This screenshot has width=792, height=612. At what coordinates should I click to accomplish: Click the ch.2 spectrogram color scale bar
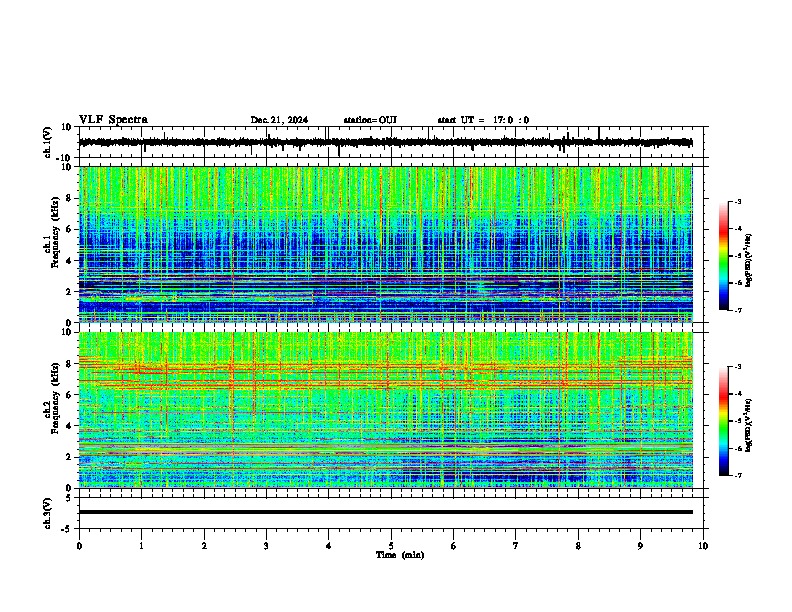coord(724,421)
